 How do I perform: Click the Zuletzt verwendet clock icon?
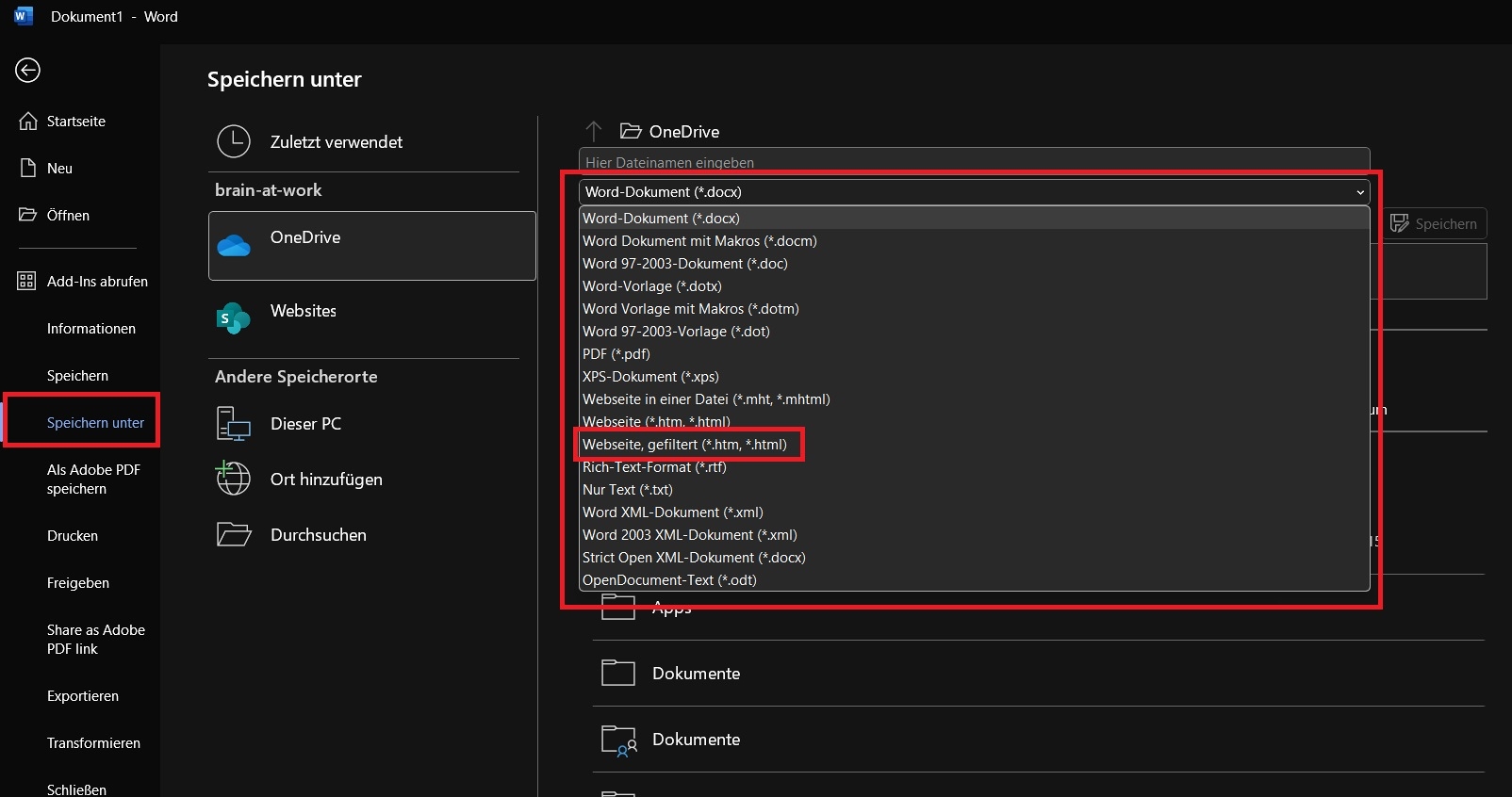tap(234, 141)
